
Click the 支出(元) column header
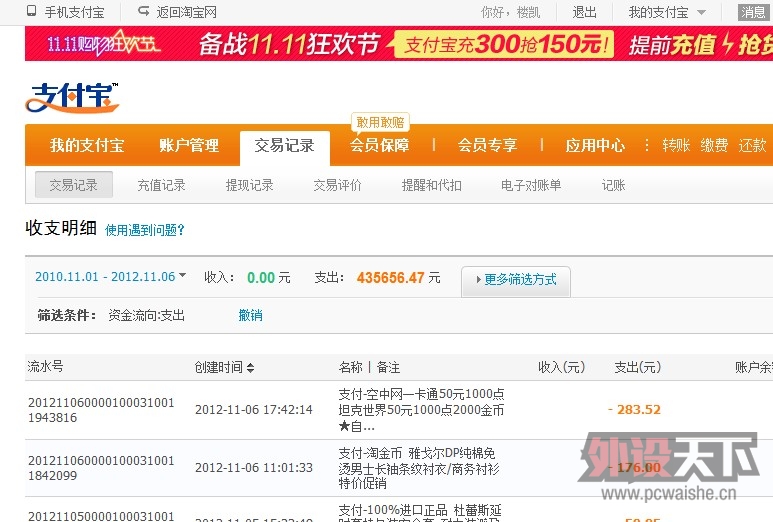[x=638, y=367]
